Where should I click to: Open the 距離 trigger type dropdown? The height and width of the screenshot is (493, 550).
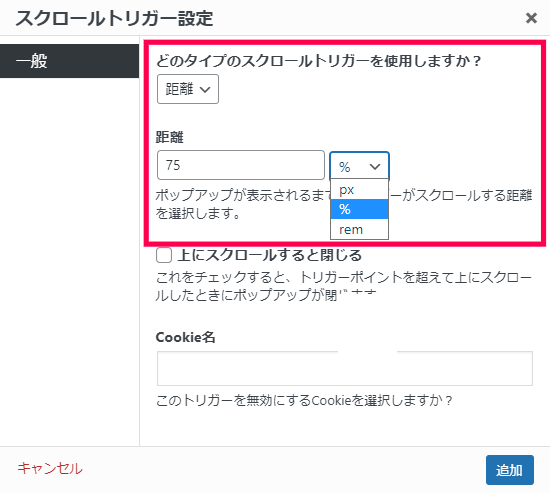[188, 89]
